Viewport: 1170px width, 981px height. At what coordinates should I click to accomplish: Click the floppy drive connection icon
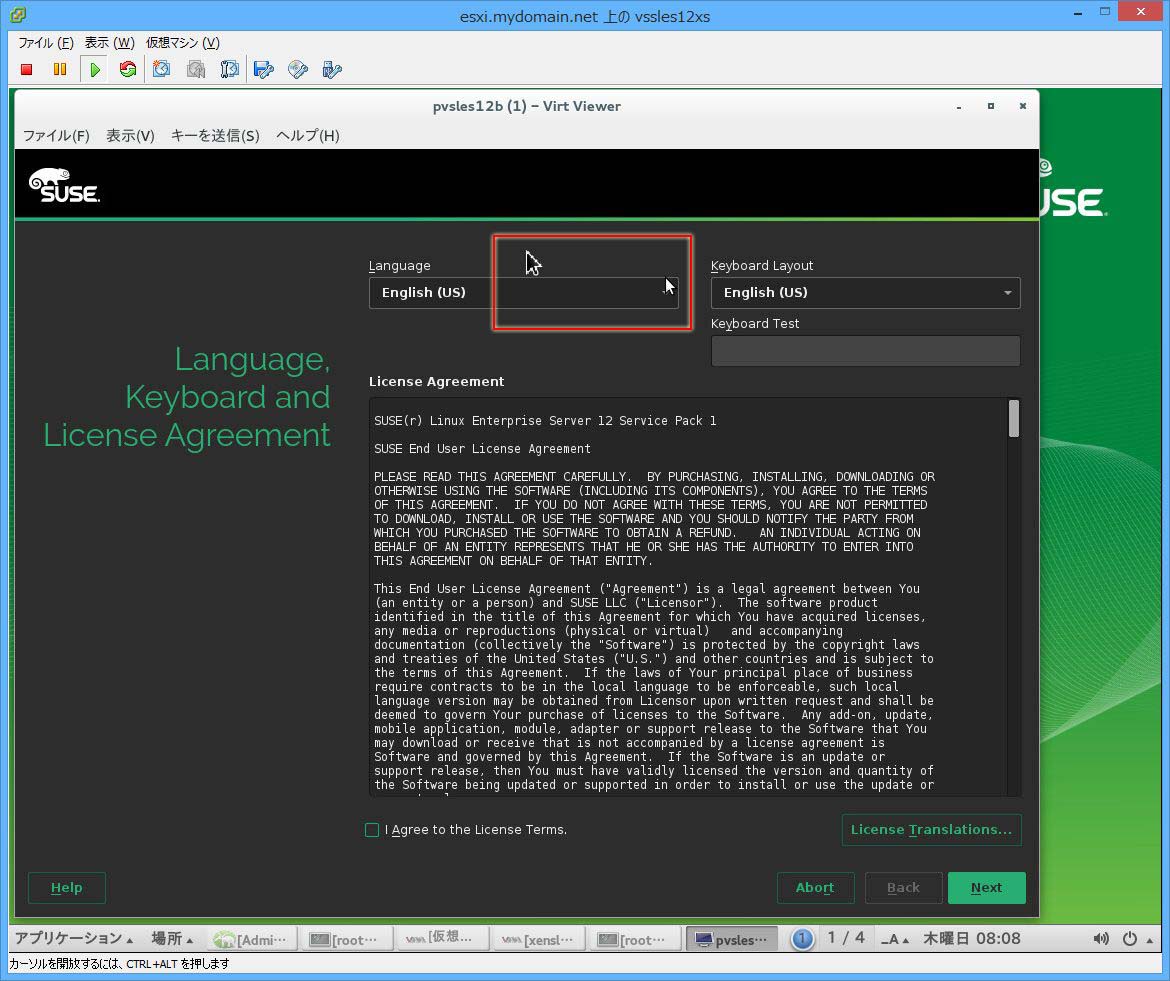[263, 69]
